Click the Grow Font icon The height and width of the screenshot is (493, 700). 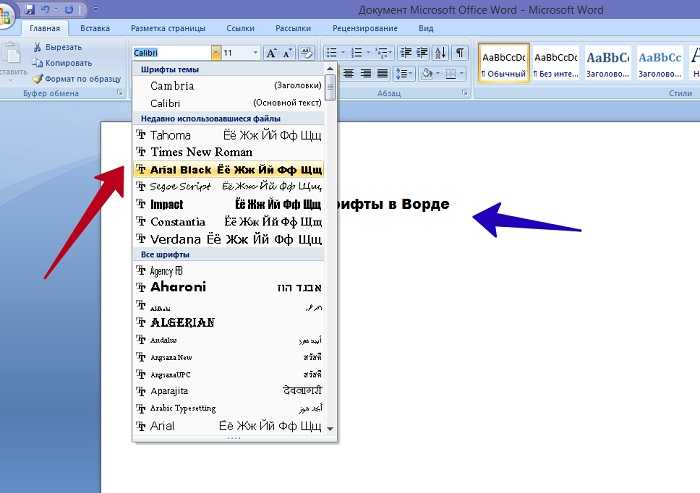(x=271, y=53)
